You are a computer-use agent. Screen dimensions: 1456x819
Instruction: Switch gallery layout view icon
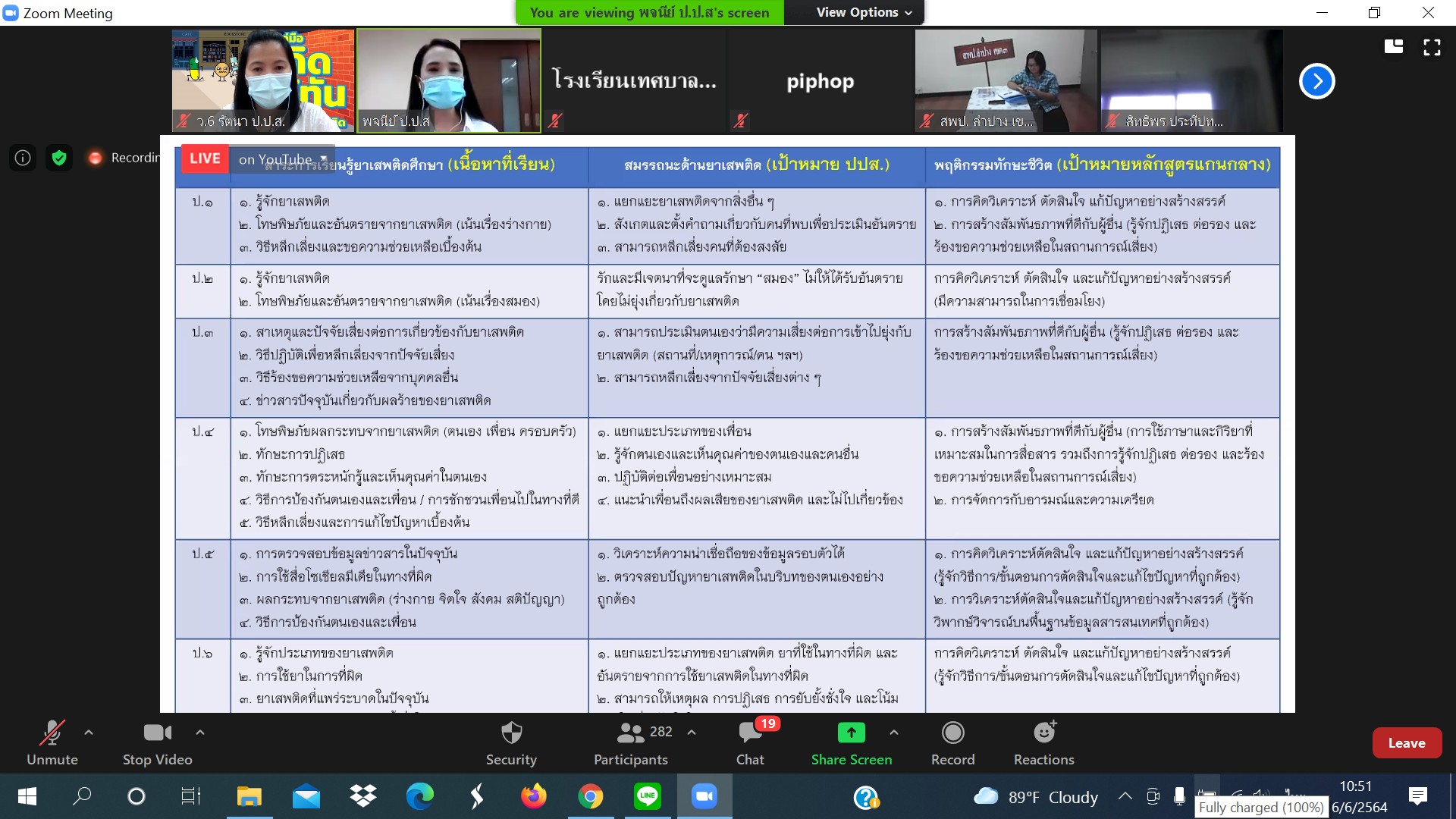pyautogui.click(x=1394, y=47)
